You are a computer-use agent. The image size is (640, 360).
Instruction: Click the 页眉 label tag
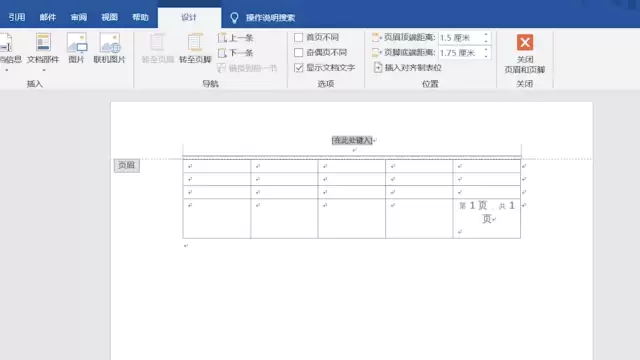pos(127,165)
